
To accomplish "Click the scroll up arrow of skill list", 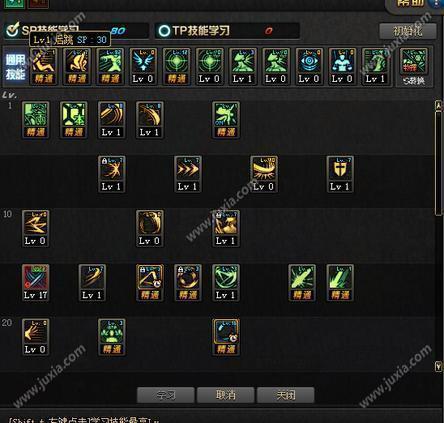I will [439, 105].
